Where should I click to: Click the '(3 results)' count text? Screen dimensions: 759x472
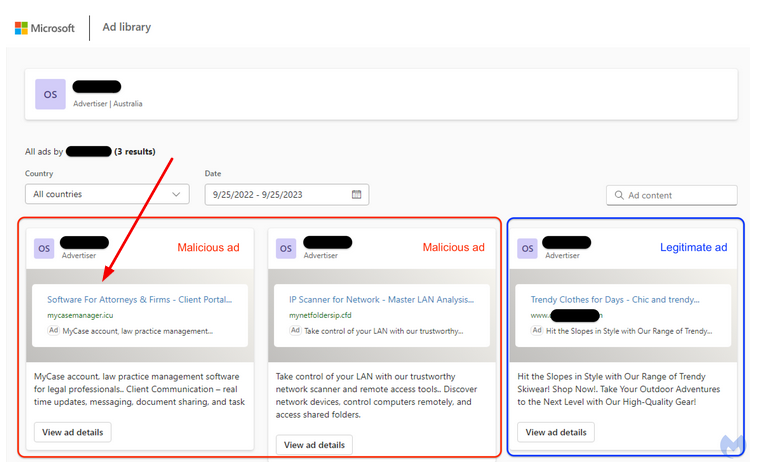[135, 152]
